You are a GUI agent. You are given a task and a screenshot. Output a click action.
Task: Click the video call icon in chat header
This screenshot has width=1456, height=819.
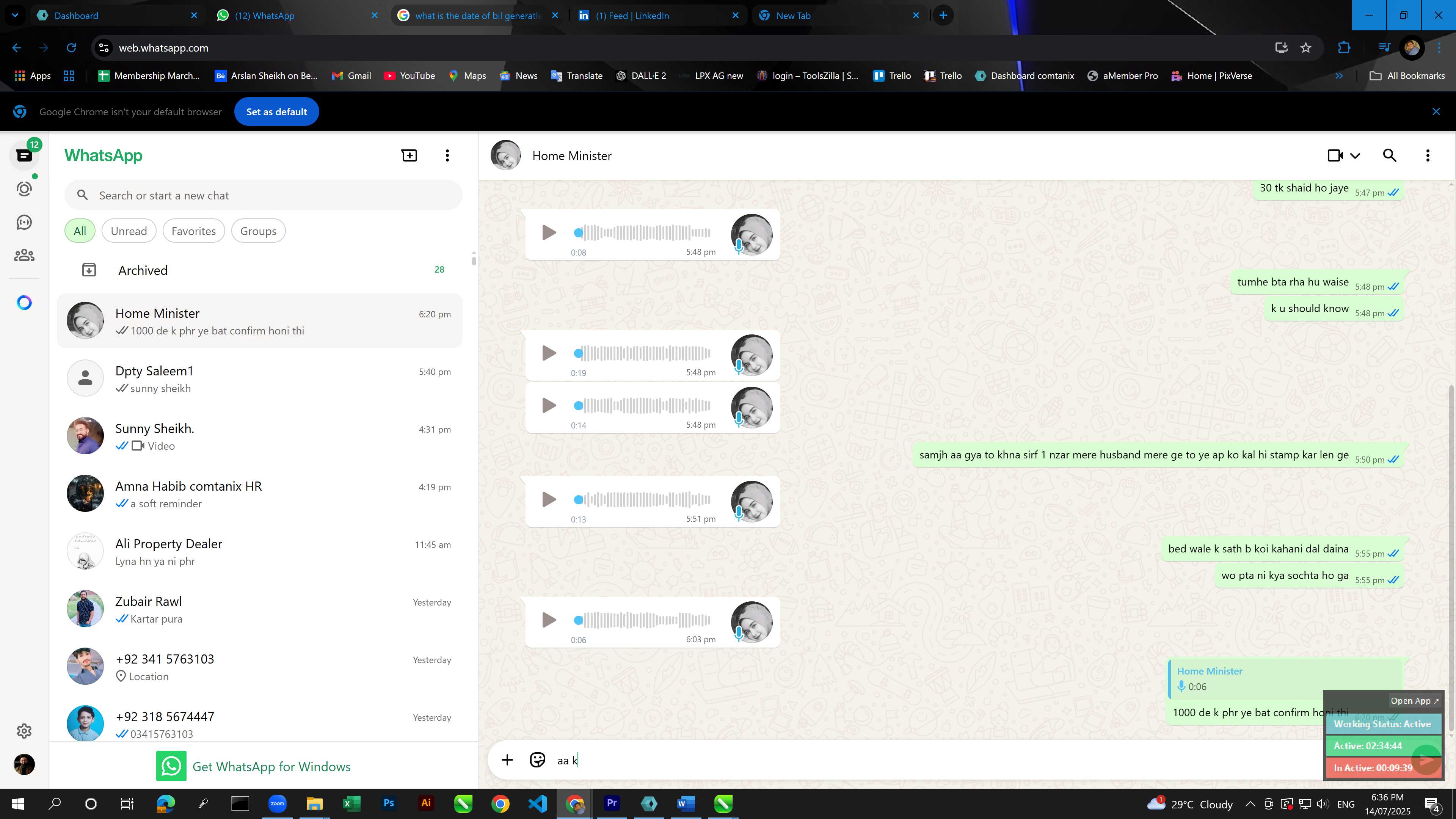click(1335, 155)
